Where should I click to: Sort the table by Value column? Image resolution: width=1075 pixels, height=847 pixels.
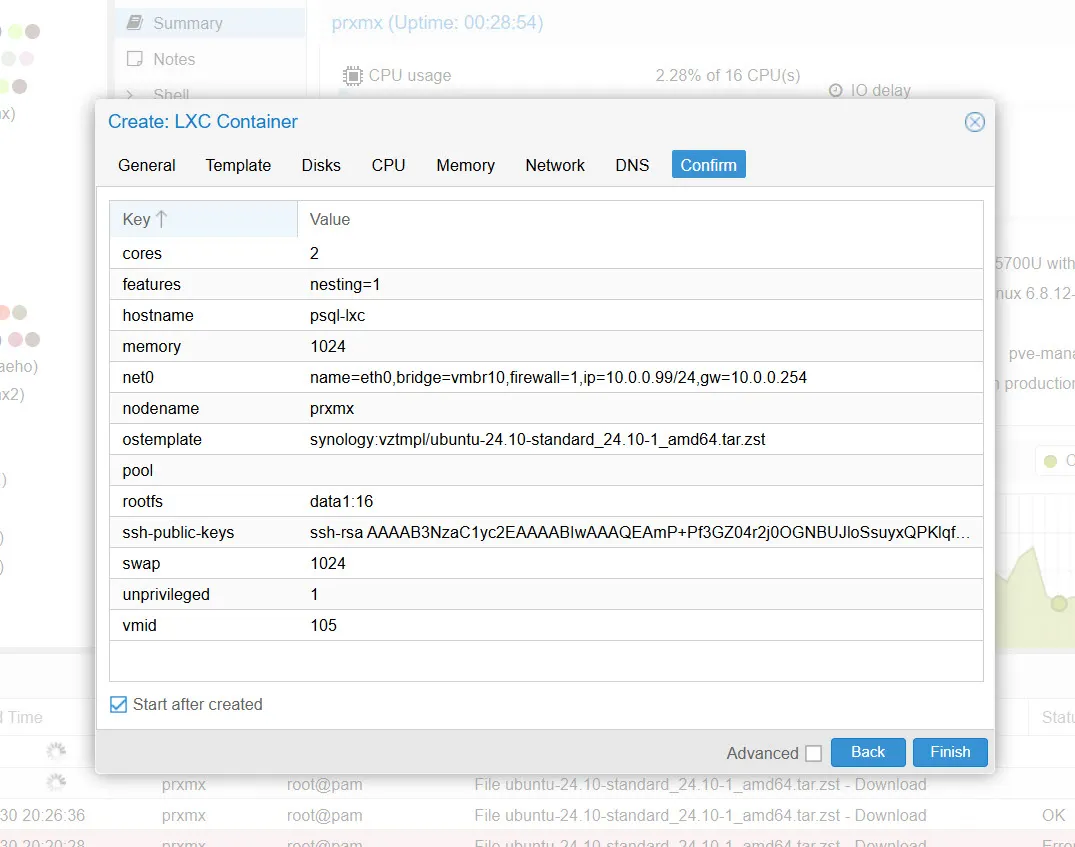point(330,219)
